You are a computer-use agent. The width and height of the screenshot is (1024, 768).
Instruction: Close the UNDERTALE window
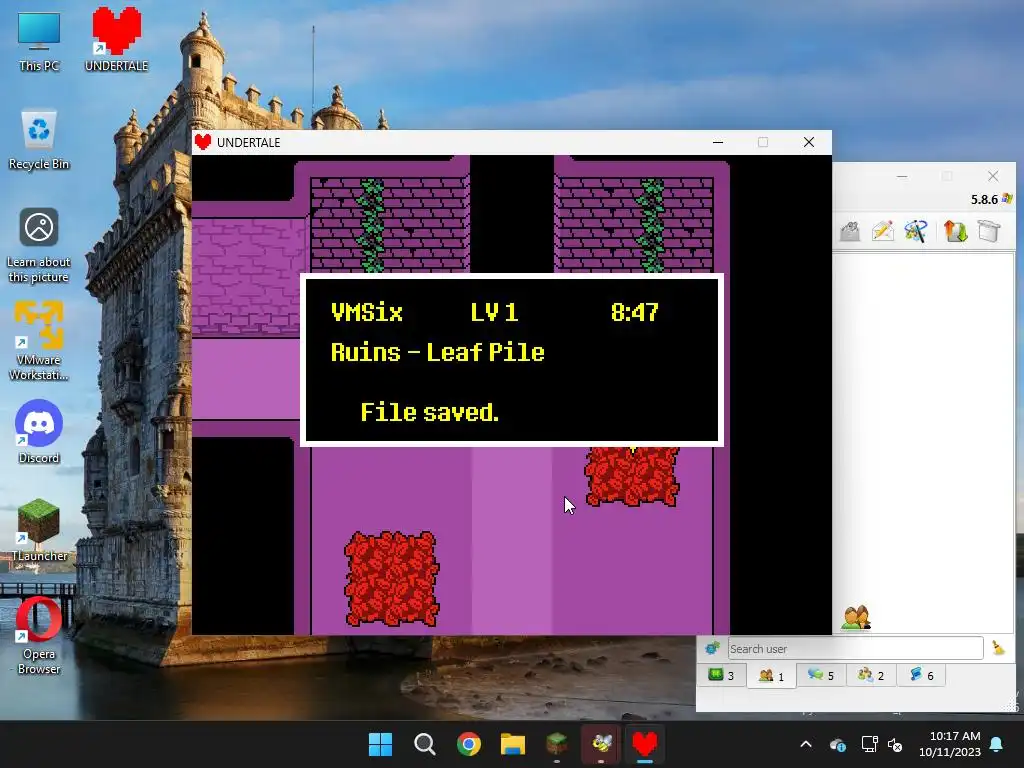(x=808, y=142)
